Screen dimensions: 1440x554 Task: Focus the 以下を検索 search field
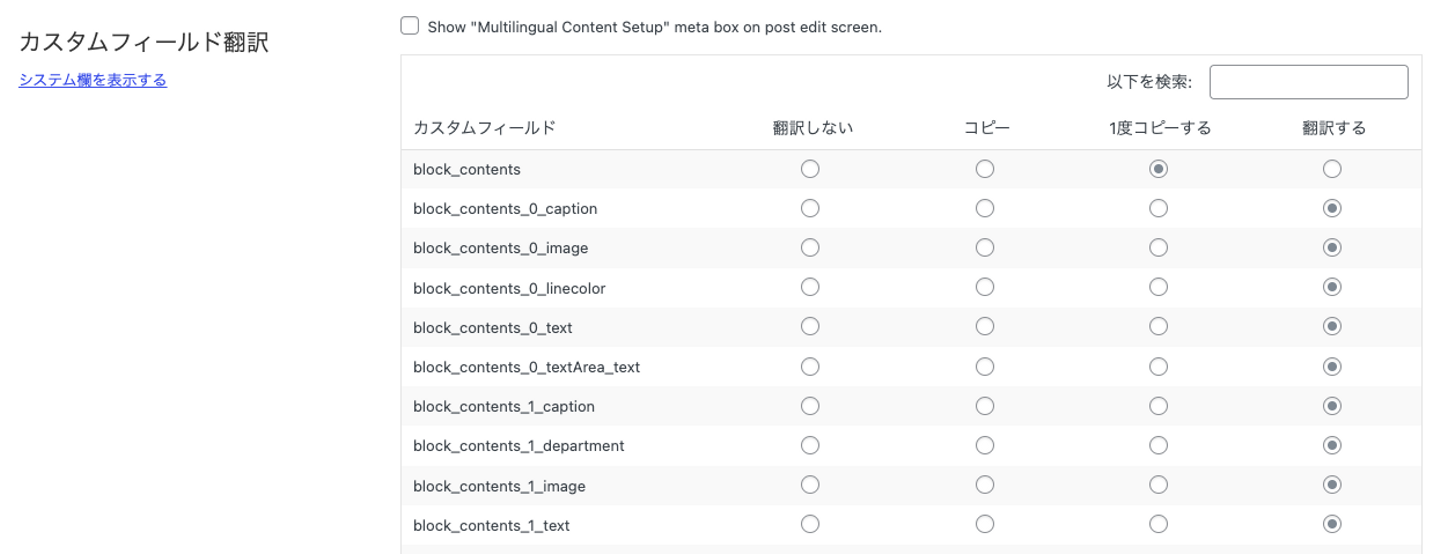1308,82
